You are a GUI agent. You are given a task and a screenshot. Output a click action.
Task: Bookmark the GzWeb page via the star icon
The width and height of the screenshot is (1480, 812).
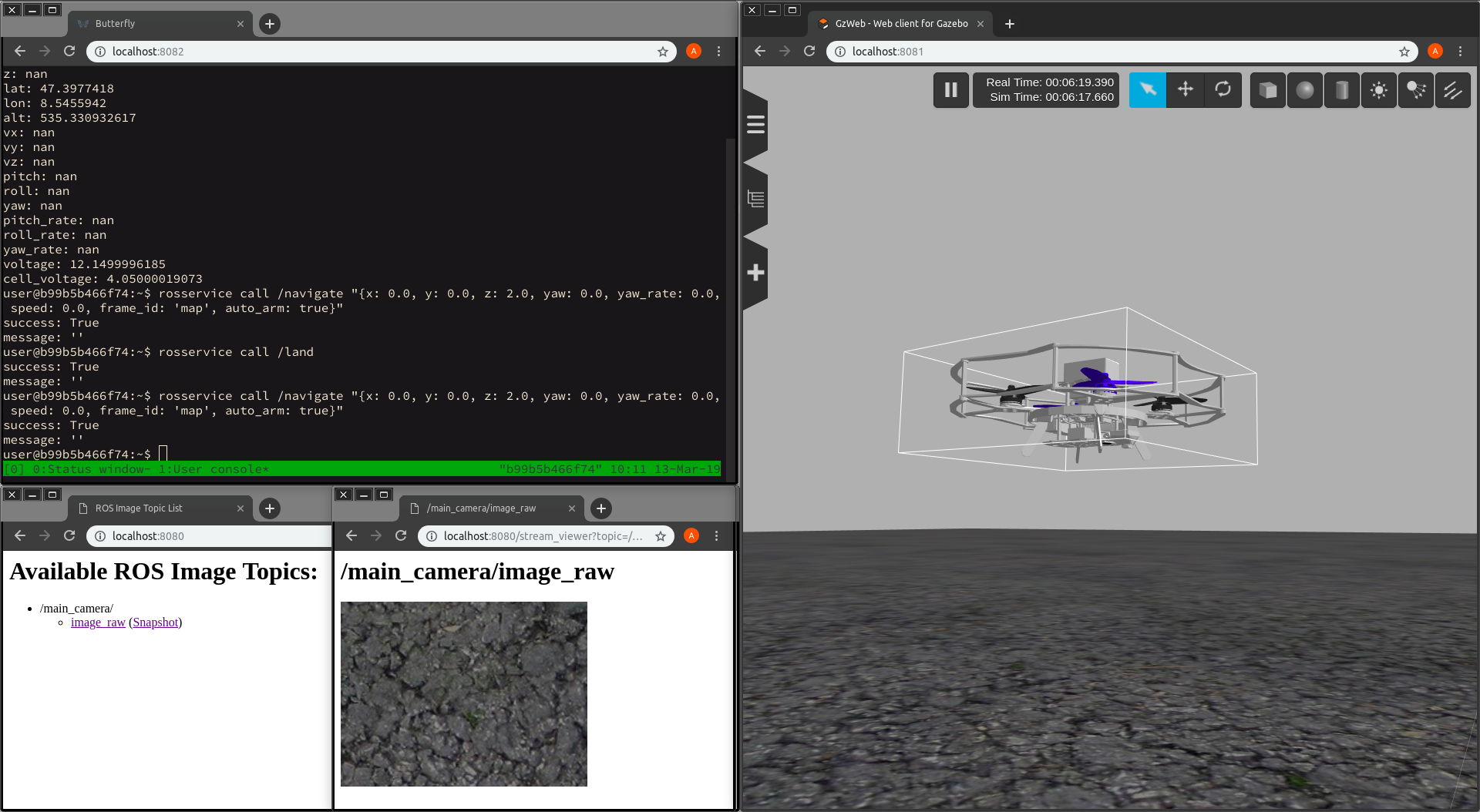tap(1404, 52)
